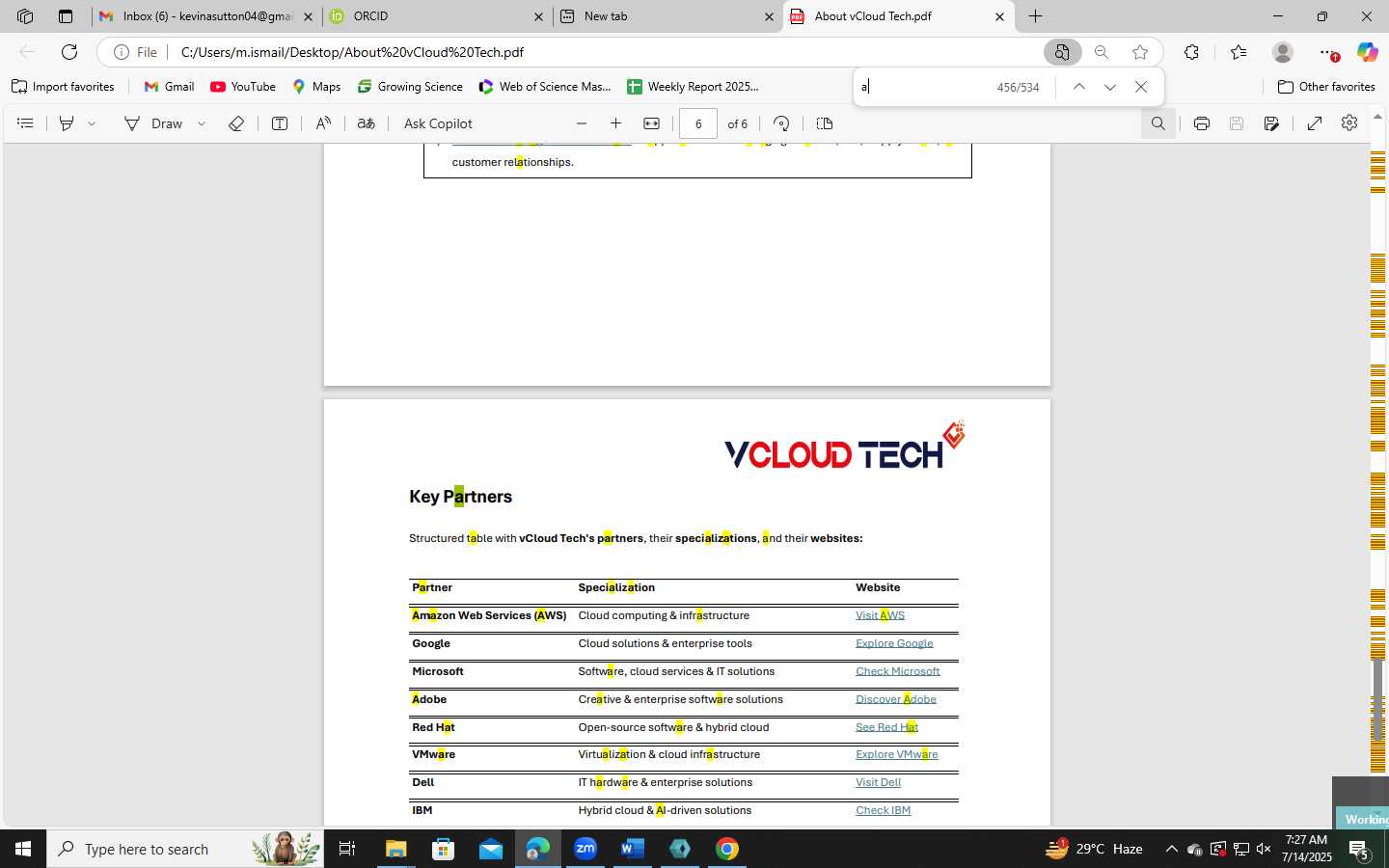
Task: Activate the Draw tool
Action: (153, 123)
